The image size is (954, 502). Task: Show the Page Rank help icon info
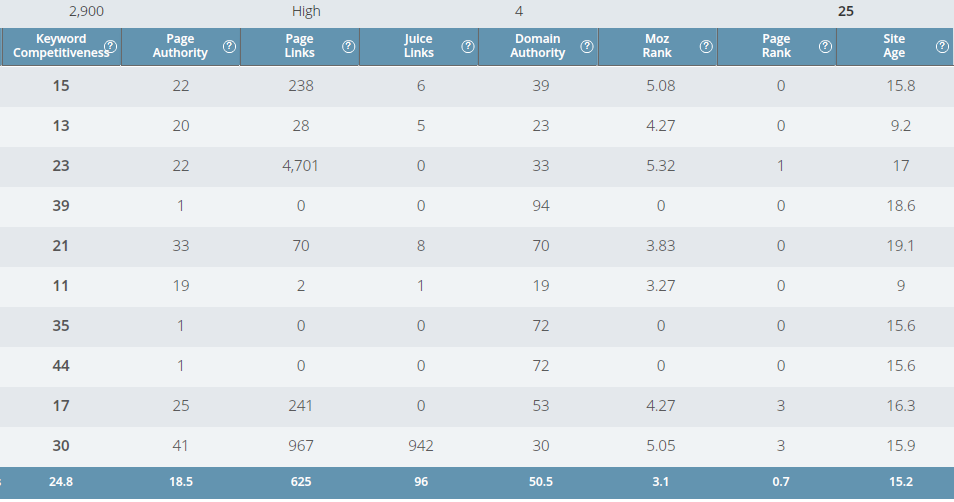[x=826, y=46]
